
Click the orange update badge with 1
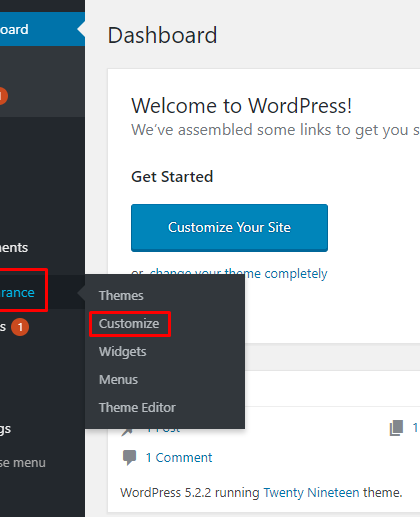click(20, 327)
